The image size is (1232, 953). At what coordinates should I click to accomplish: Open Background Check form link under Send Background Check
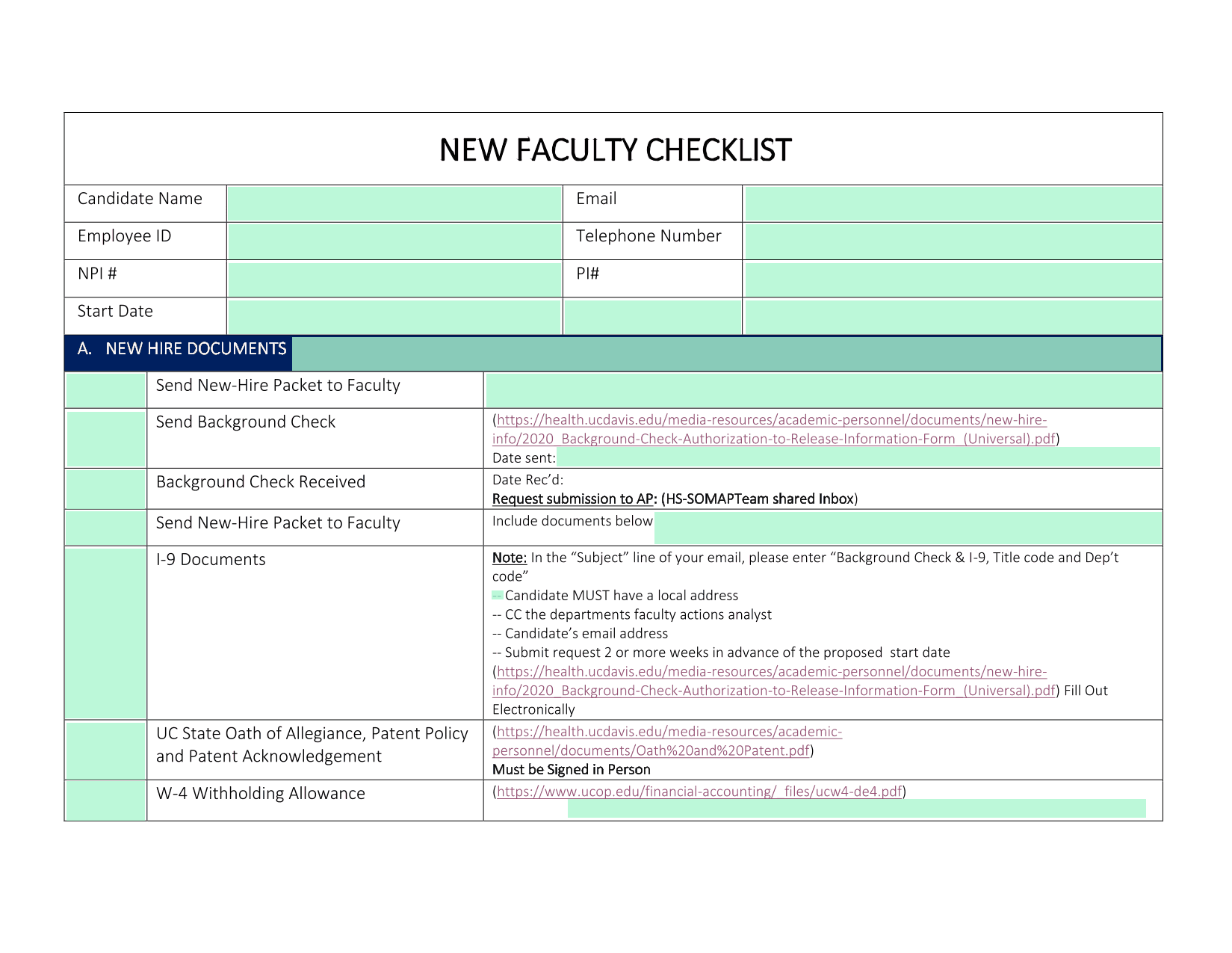[771, 420]
